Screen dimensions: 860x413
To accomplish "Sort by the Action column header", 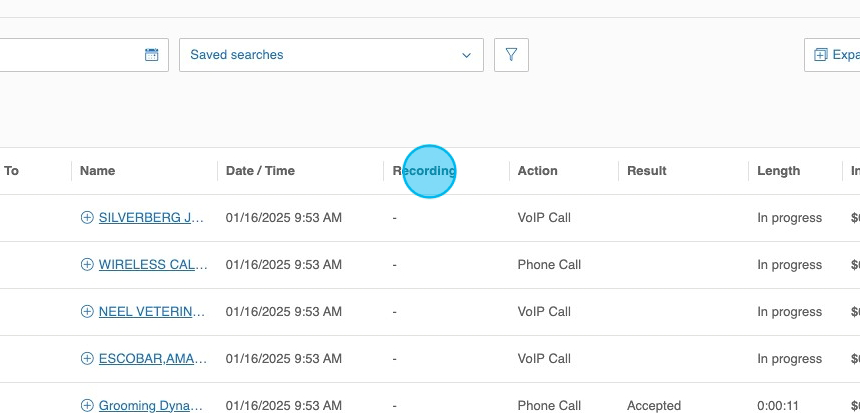I will [537, 171].
